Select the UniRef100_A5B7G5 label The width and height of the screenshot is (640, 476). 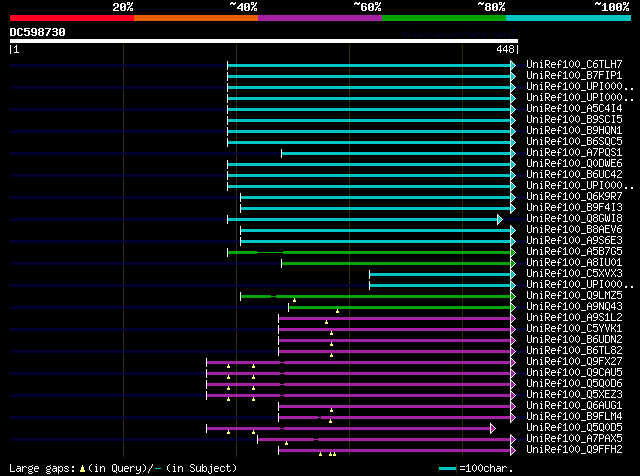pos(574,252)
